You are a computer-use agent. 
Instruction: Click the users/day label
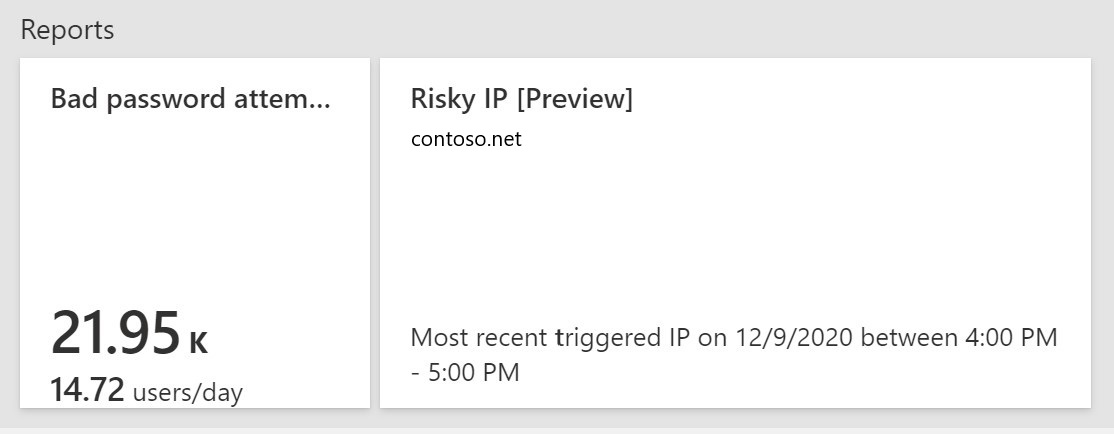tap(188, 393)
